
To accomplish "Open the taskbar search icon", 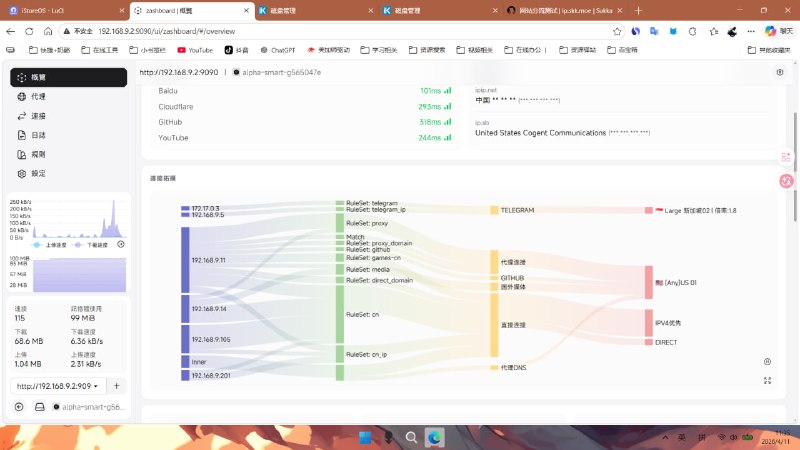I will 411,438.
